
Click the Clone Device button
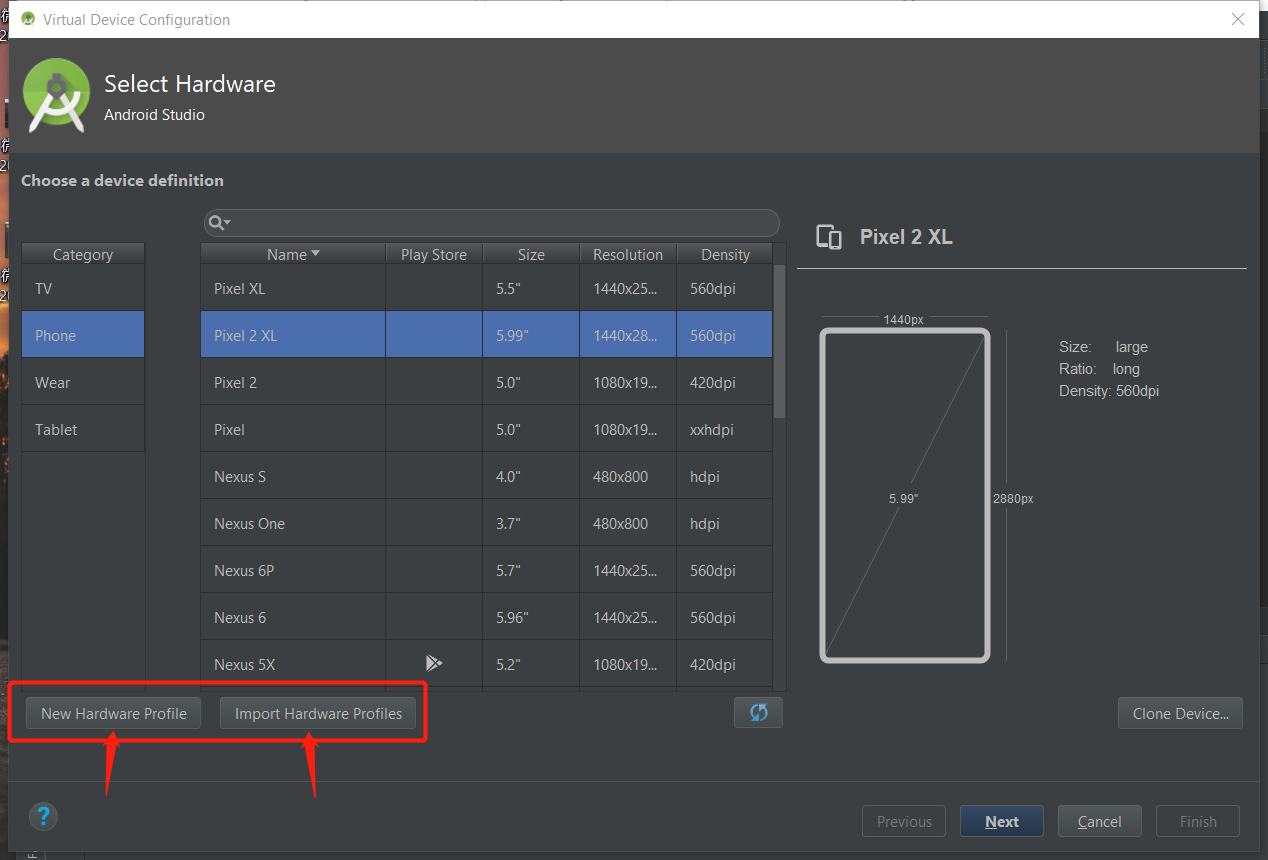coord(1180,714)
